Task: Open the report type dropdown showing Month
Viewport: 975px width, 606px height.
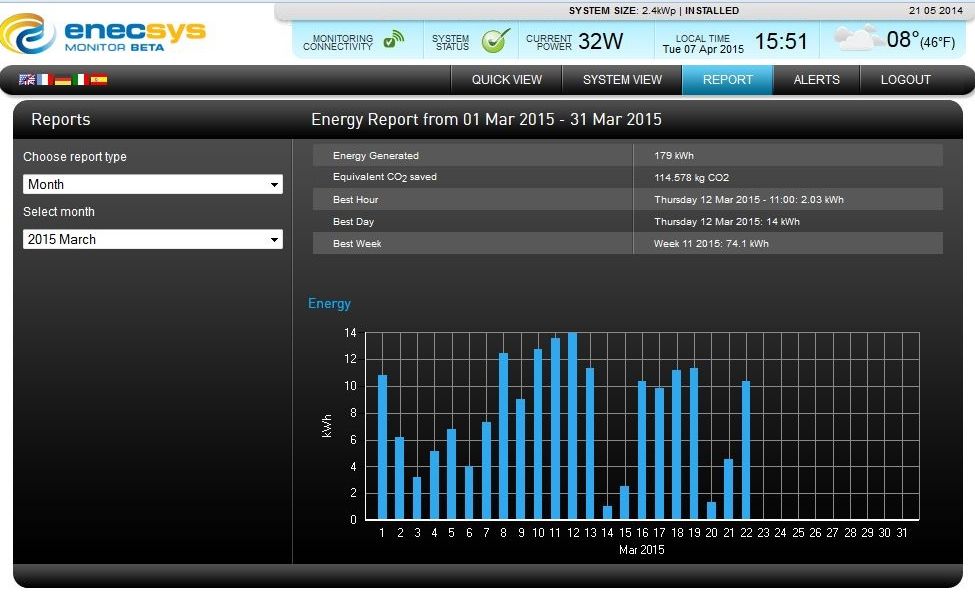Action: tap(153, 184)
